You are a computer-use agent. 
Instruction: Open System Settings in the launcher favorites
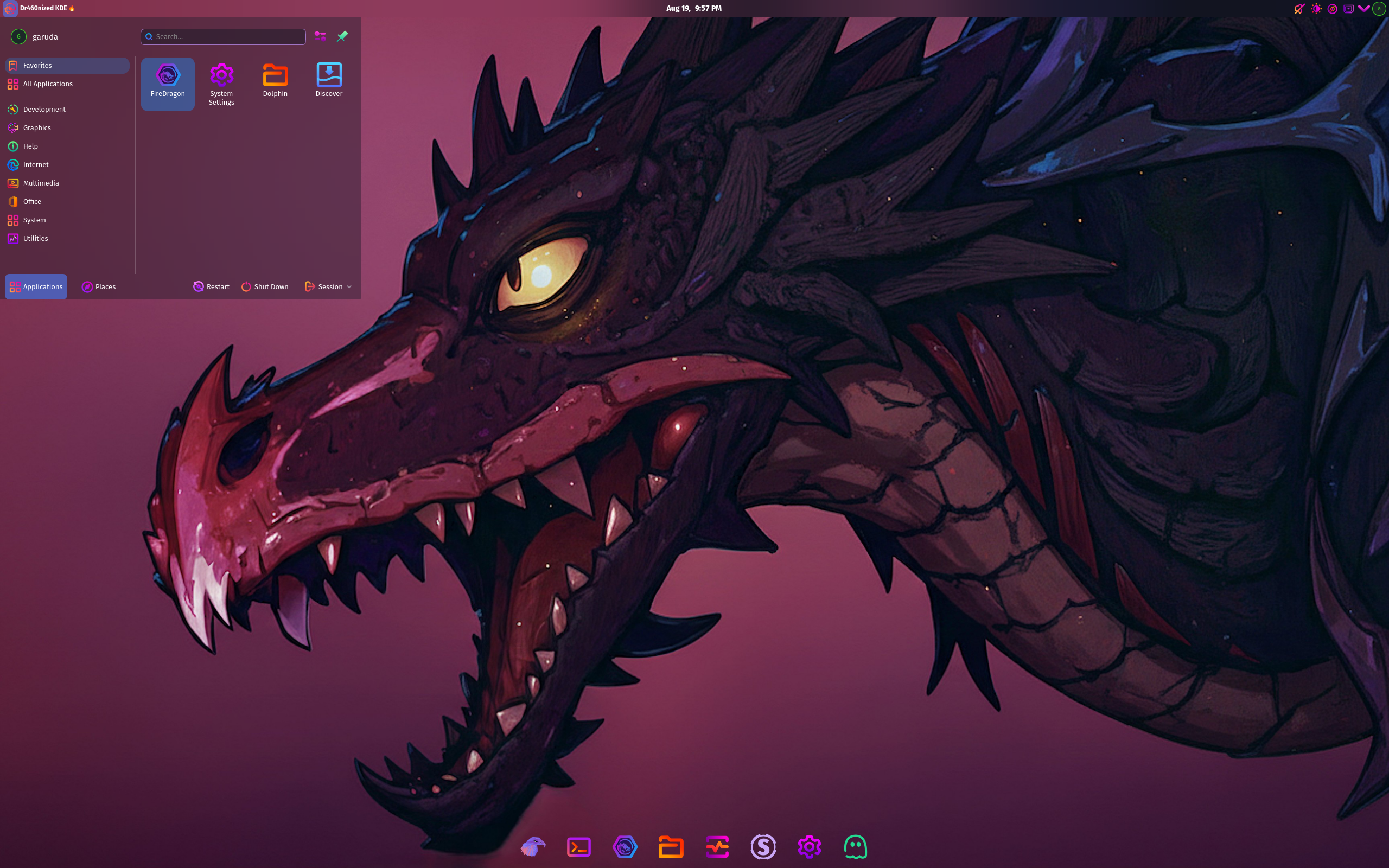click(x=221, y=84)
